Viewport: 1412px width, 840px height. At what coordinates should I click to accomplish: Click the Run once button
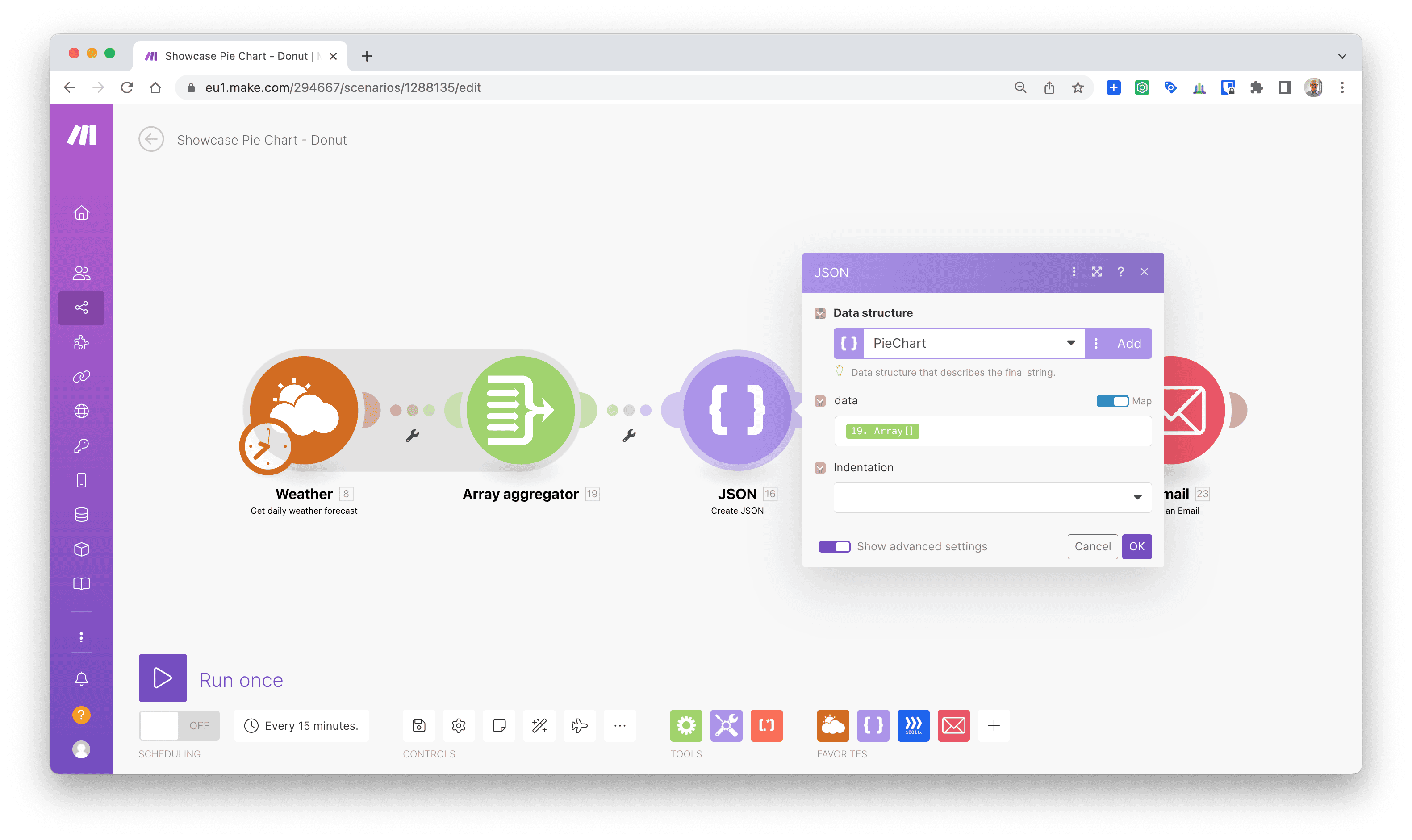point(163,678)
